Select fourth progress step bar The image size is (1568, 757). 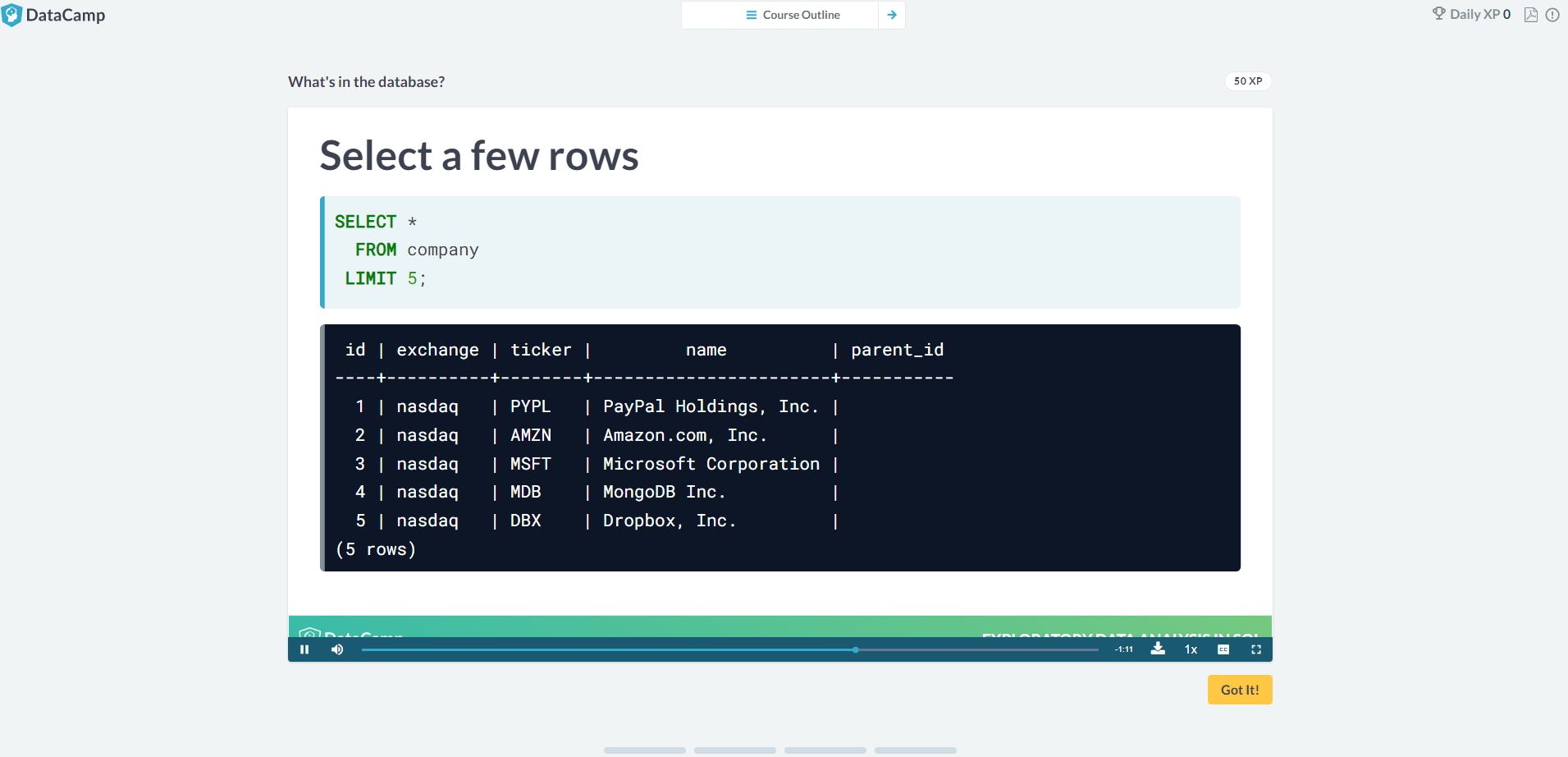[916, 750]
